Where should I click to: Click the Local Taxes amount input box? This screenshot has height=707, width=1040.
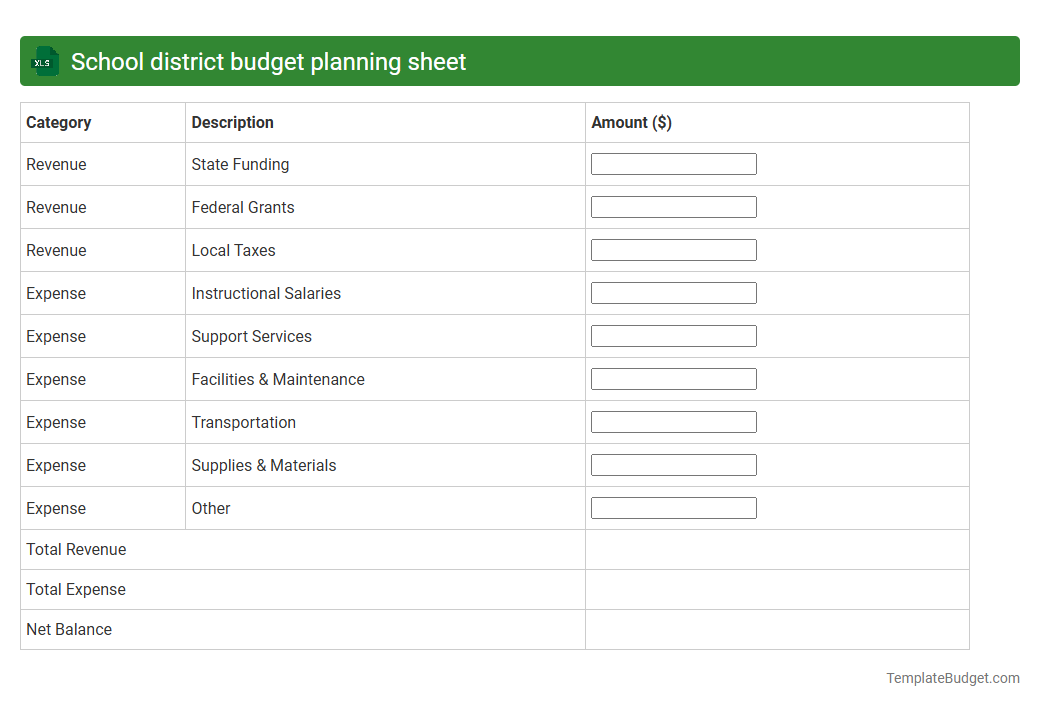pyautogui.click(x=673, y=249)
